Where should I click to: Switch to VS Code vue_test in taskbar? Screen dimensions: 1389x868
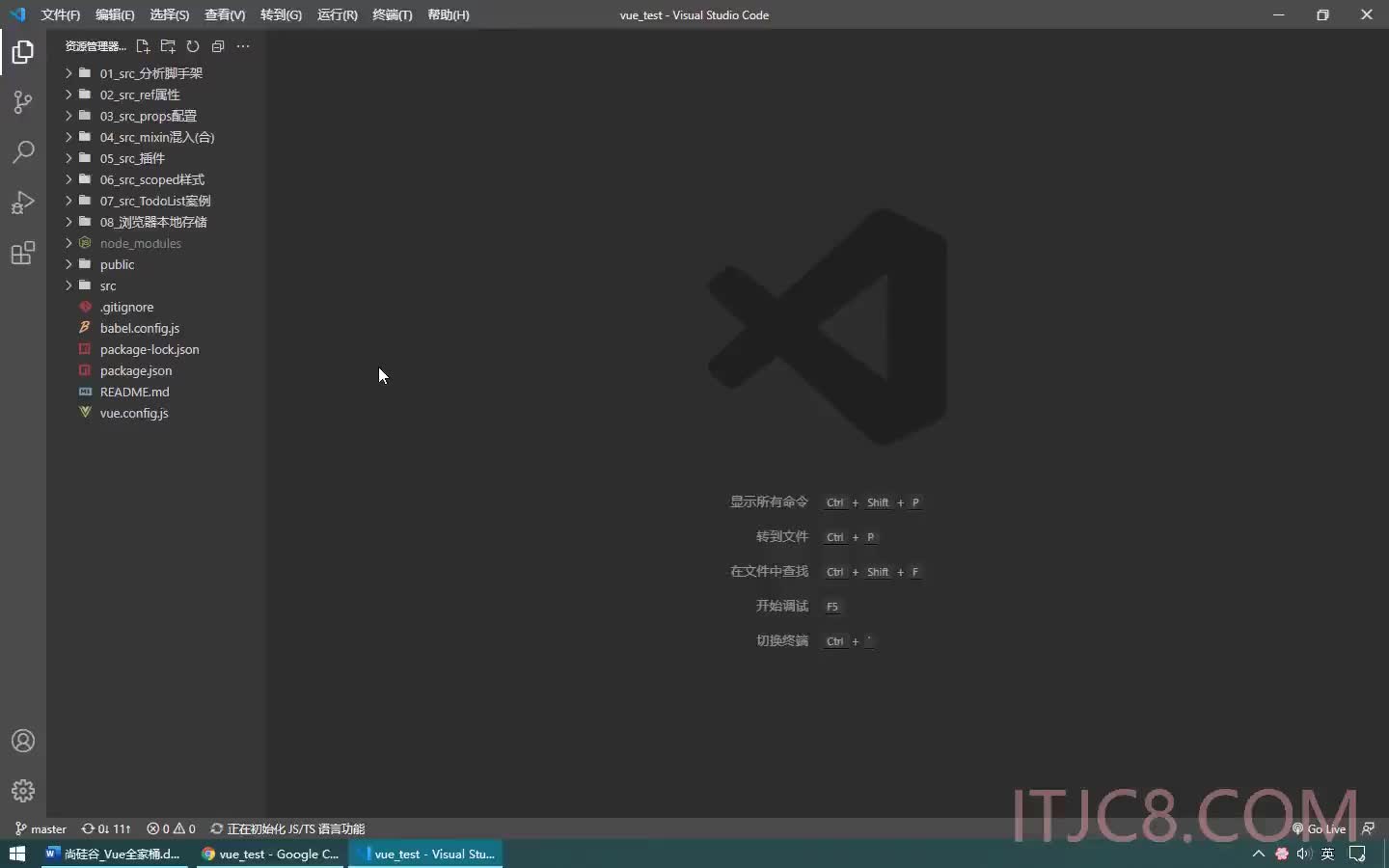point(425,854)
